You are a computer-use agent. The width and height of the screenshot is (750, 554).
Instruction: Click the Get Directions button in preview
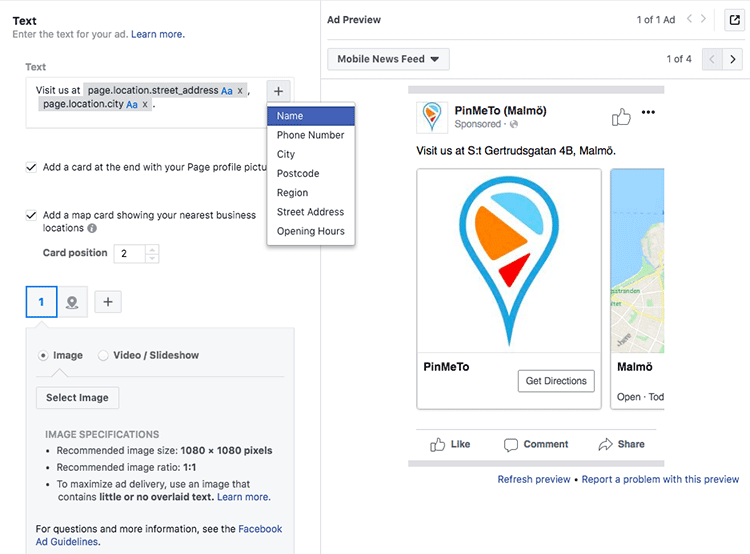556,381
